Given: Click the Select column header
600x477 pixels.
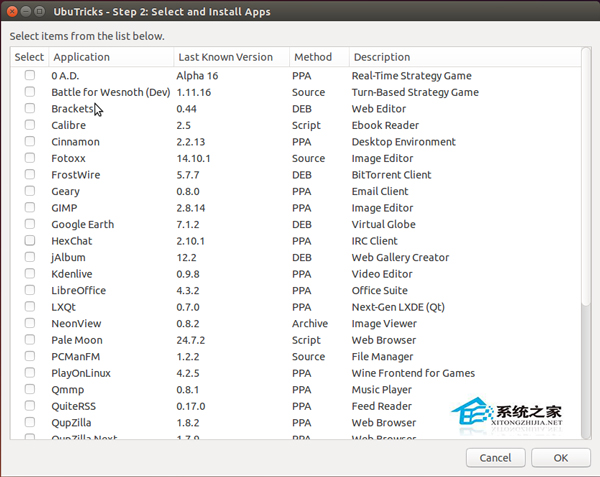Looking at the screenshot, I should point(29,57).
